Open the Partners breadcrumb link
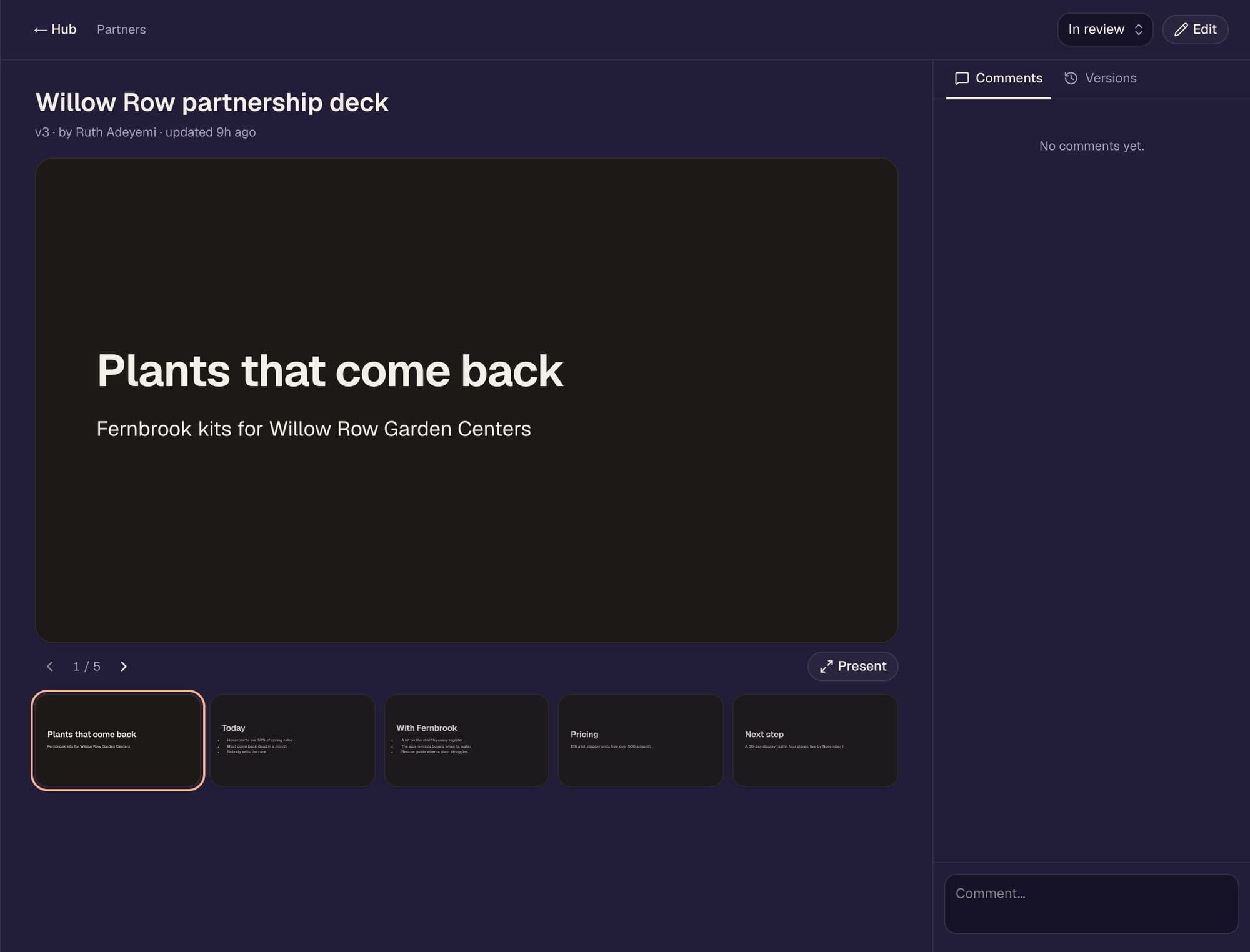1250x952 pixels. pyautogui.click(x=121, y=29)
